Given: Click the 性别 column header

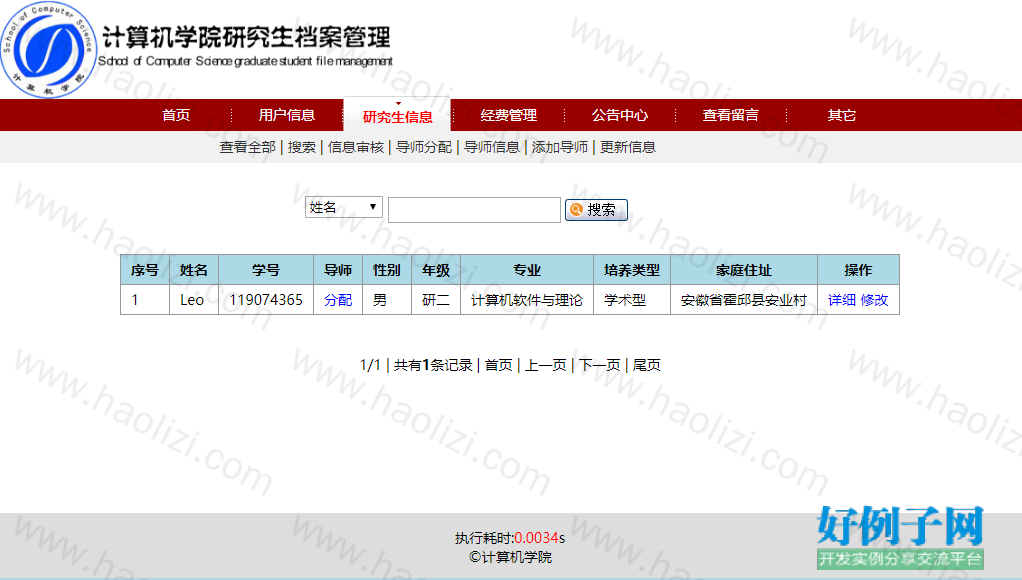Looking at the screenshot, I should click(387, 270).
